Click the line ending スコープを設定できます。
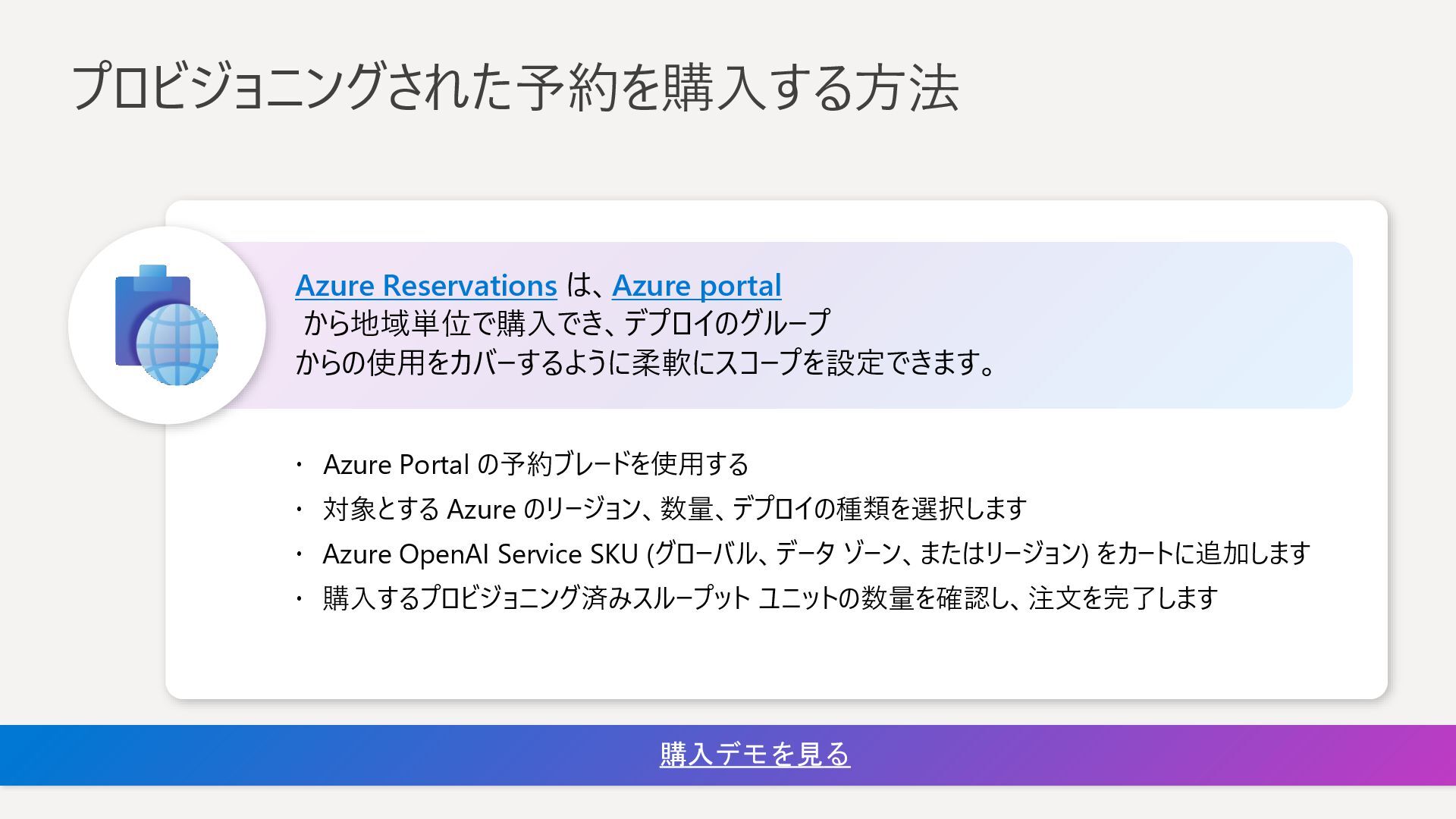Image resolution: width=1456 pixels, height=819 pixels. coord(645,363)
